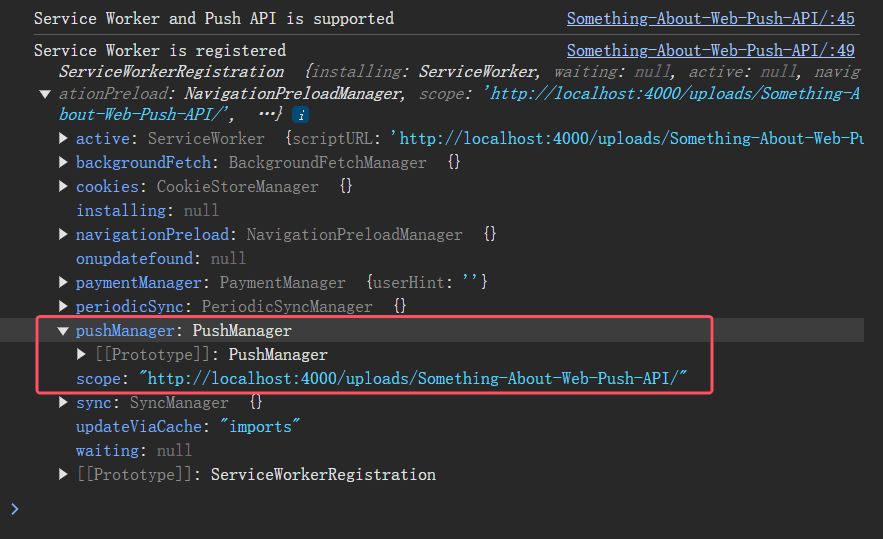The width and height of the screenshot is (883, 539).
Task: Expand the ServiceWorkerRegistration prototype entry
Action: pos(63,474)
